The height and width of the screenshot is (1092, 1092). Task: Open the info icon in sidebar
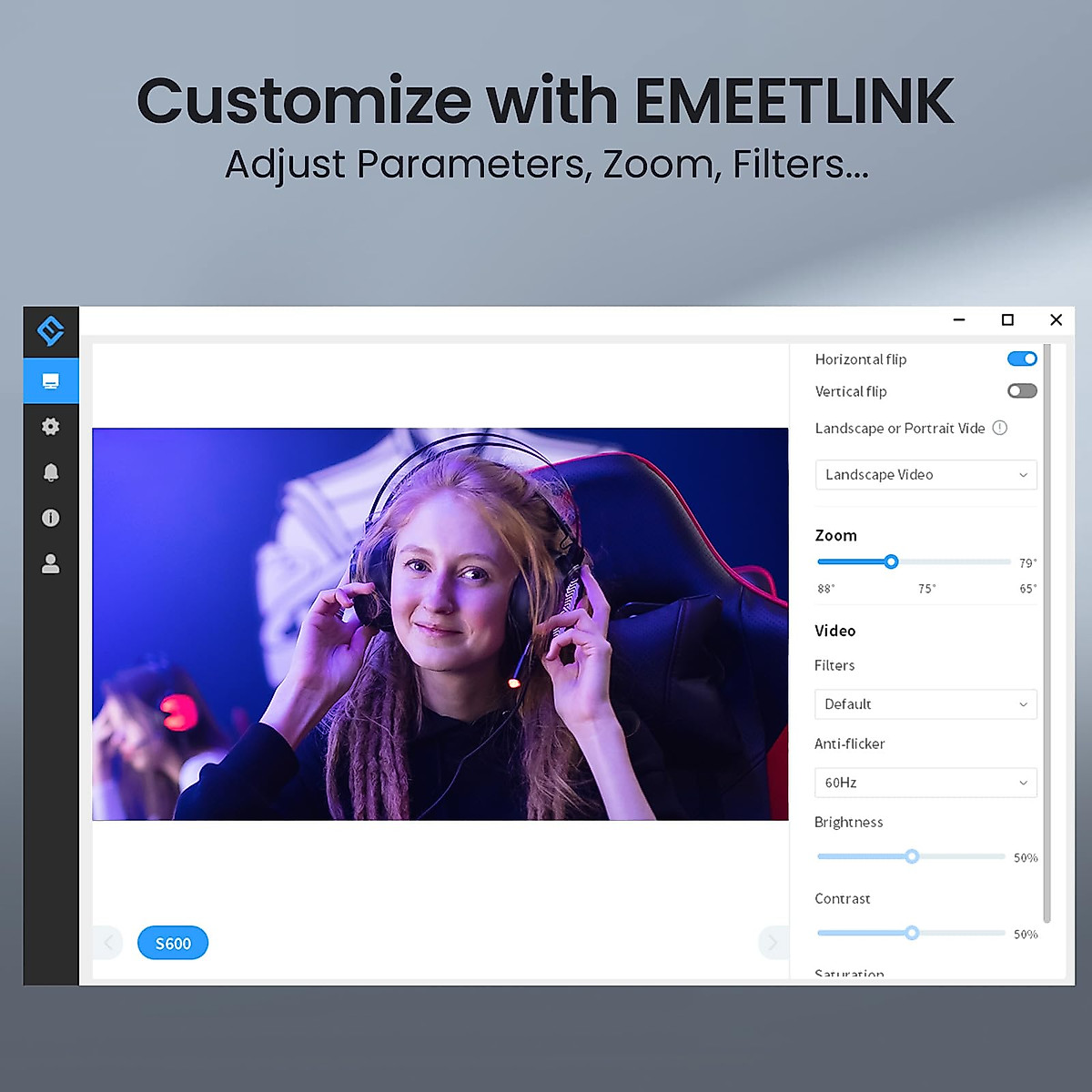tap(51, 518)
